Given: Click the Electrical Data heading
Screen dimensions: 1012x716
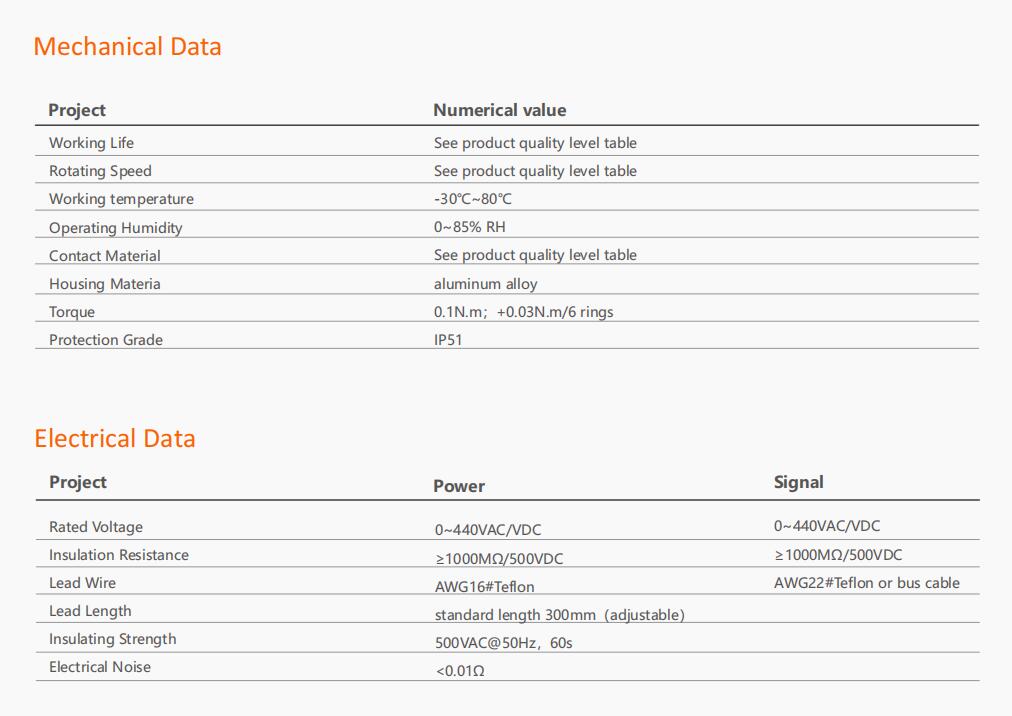Looking at the screenshot, I should pyautogui.click(x=115, y=439).
